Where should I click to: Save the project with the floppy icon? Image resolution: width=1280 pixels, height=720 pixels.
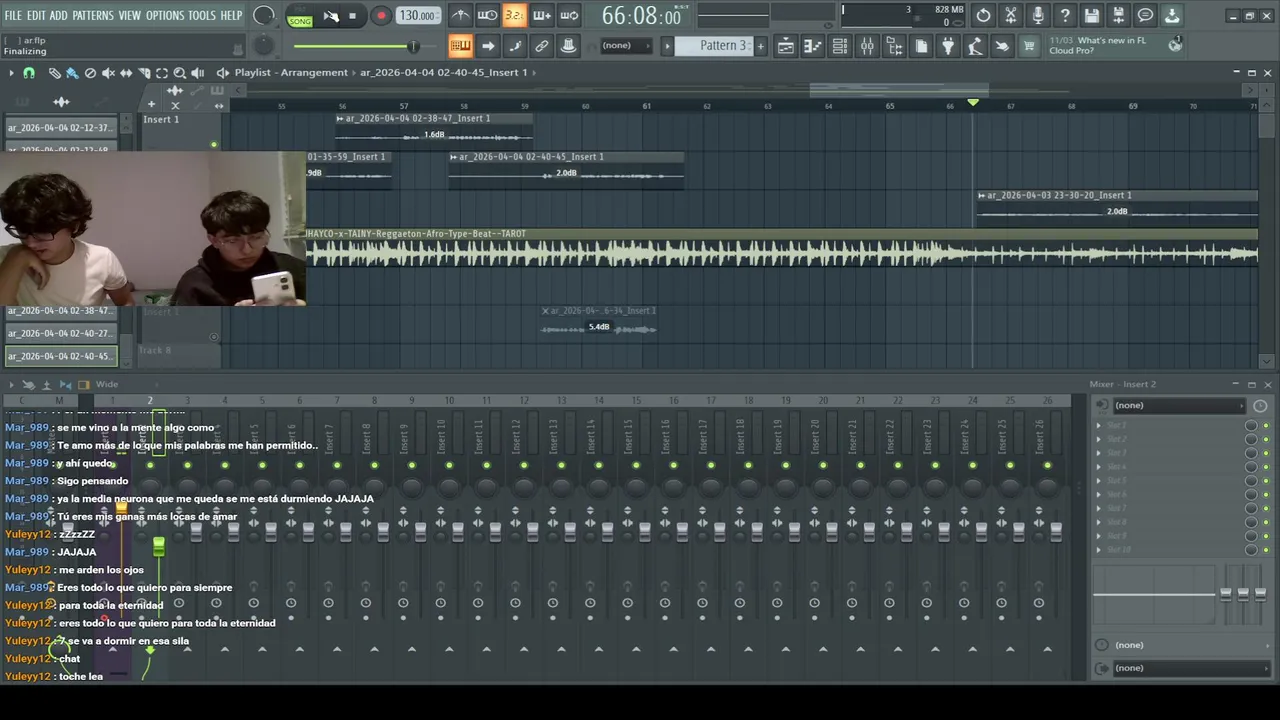click(x=1092, y=15)
